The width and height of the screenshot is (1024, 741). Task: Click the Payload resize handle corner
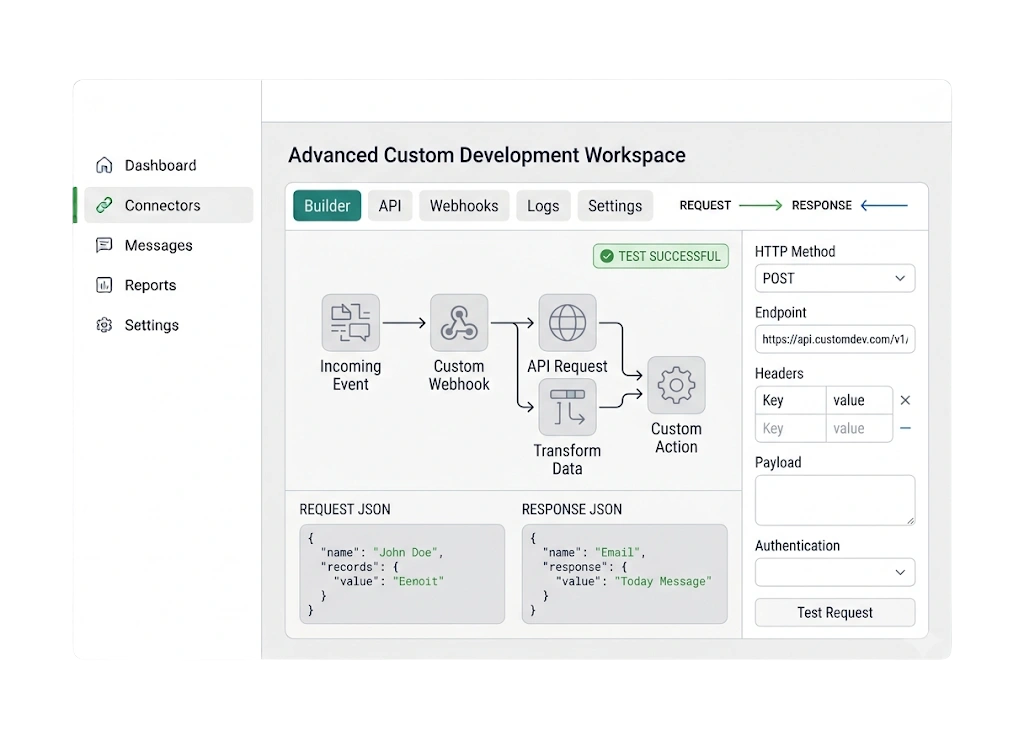910,520
